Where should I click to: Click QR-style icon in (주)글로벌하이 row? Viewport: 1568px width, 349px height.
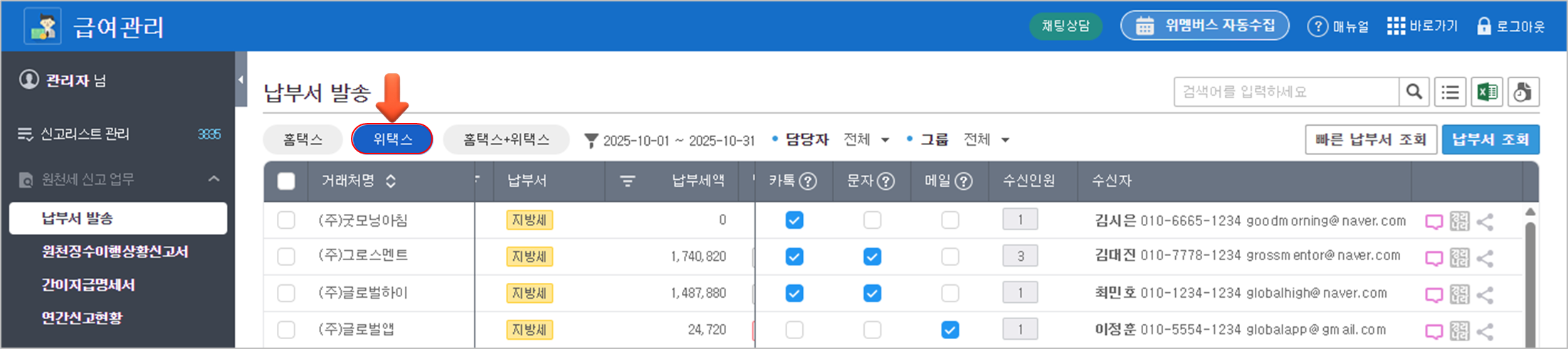1459,294
